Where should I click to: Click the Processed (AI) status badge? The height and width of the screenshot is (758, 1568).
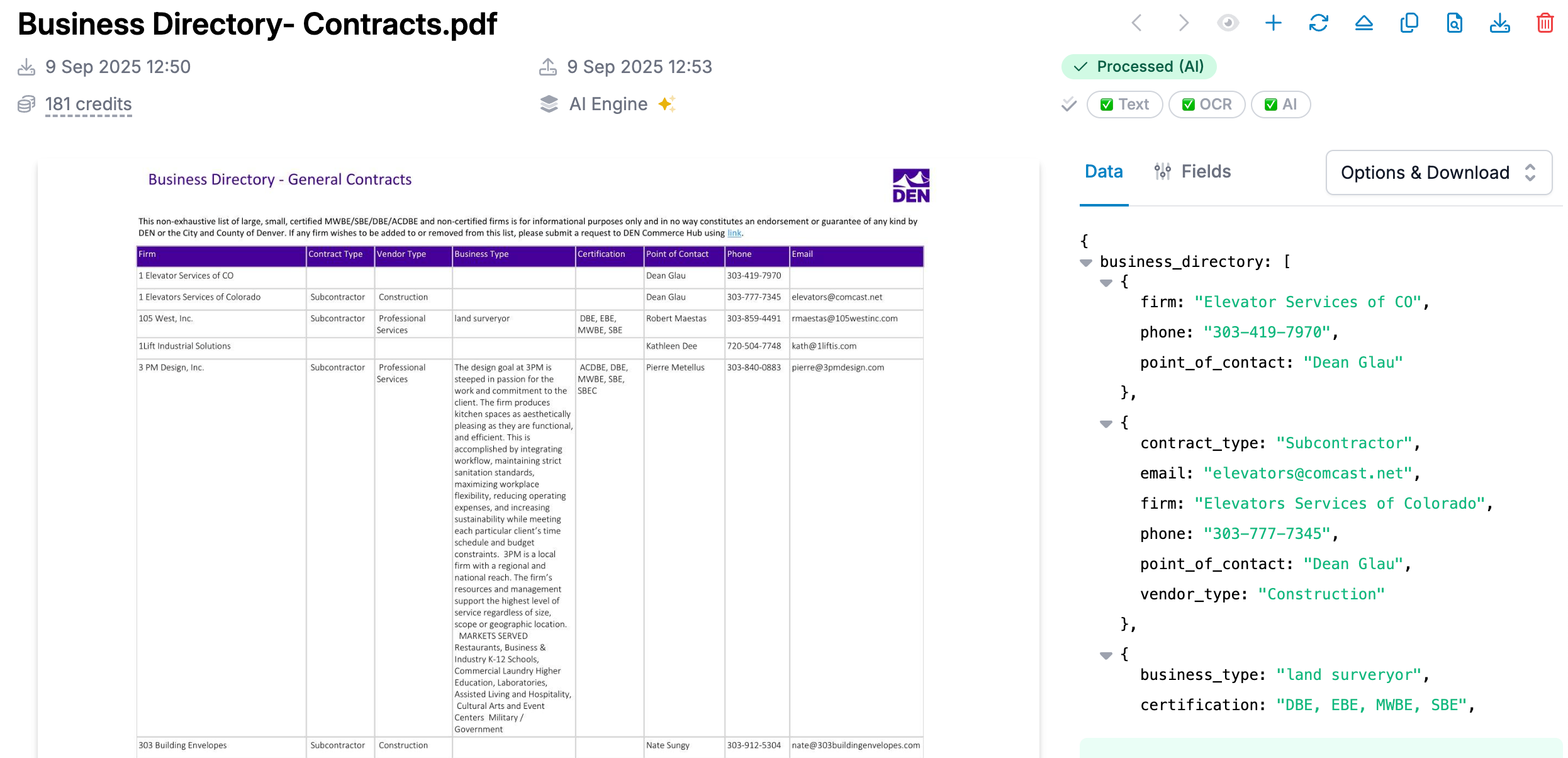pos(1138,67)
